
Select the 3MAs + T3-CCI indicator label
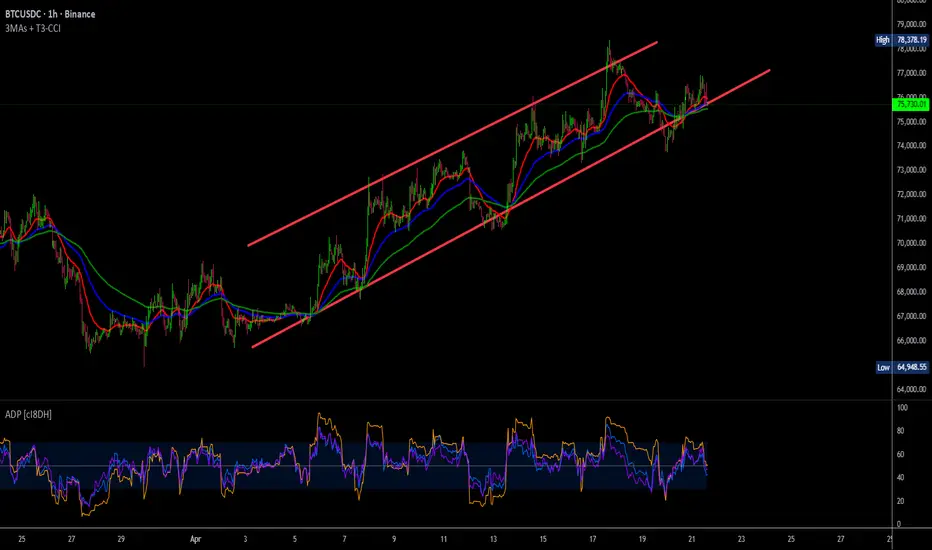point(33,28)
